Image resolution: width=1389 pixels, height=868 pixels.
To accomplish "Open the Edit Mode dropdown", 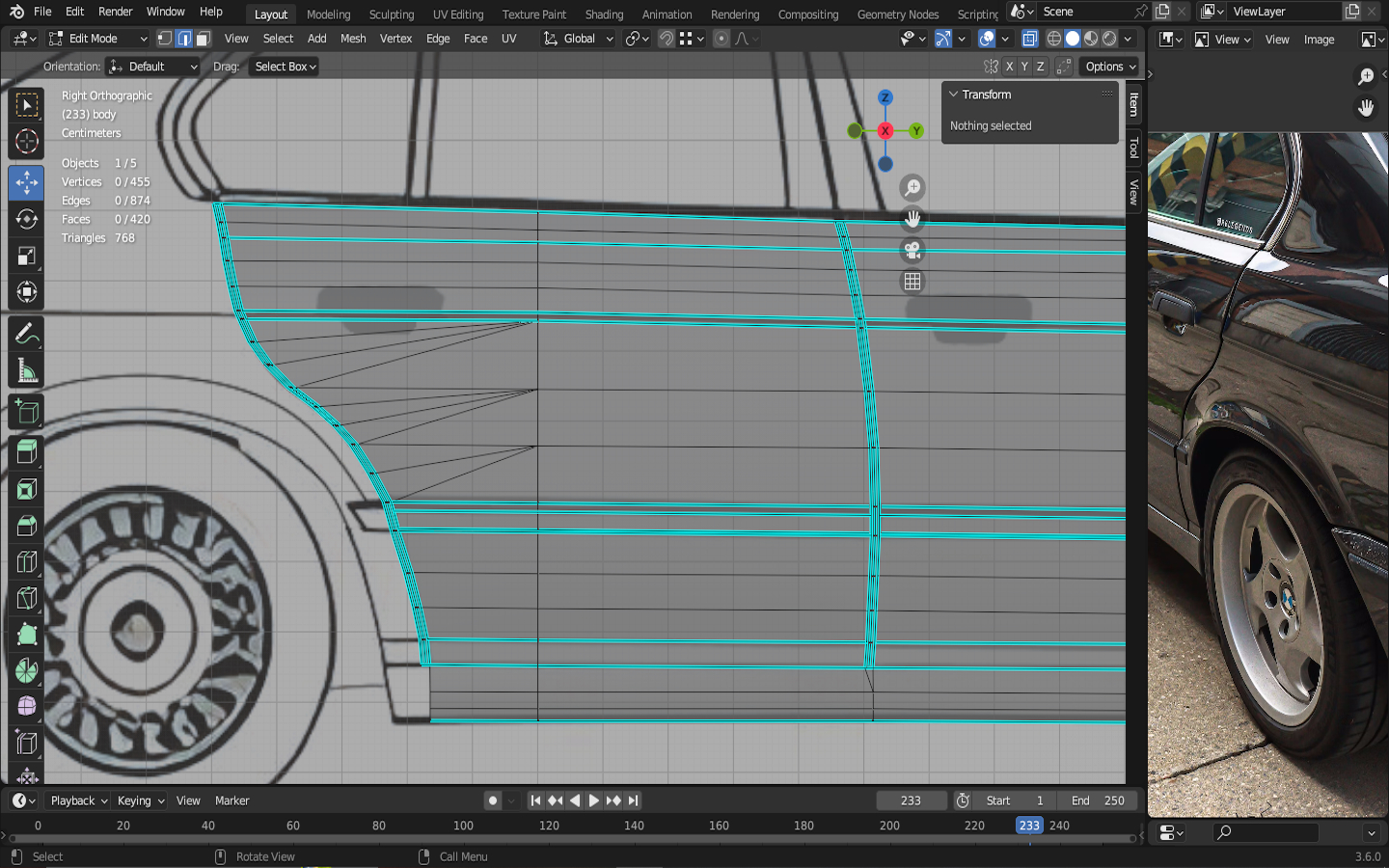I will pos(97,39).
